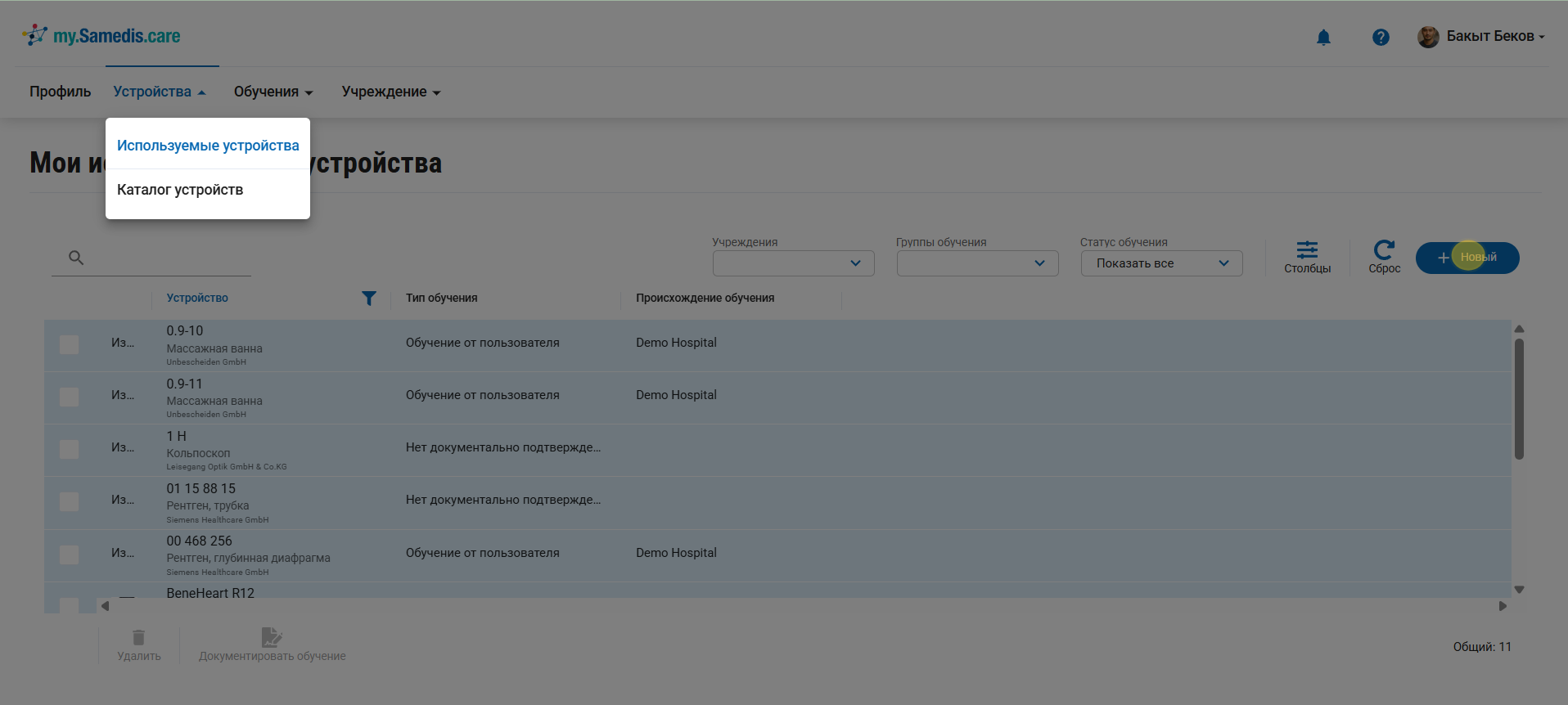The width and height of the screenshot is (1568, 705).
Task: Select Каталог устройств from the menu
Action: coord(180,190)
